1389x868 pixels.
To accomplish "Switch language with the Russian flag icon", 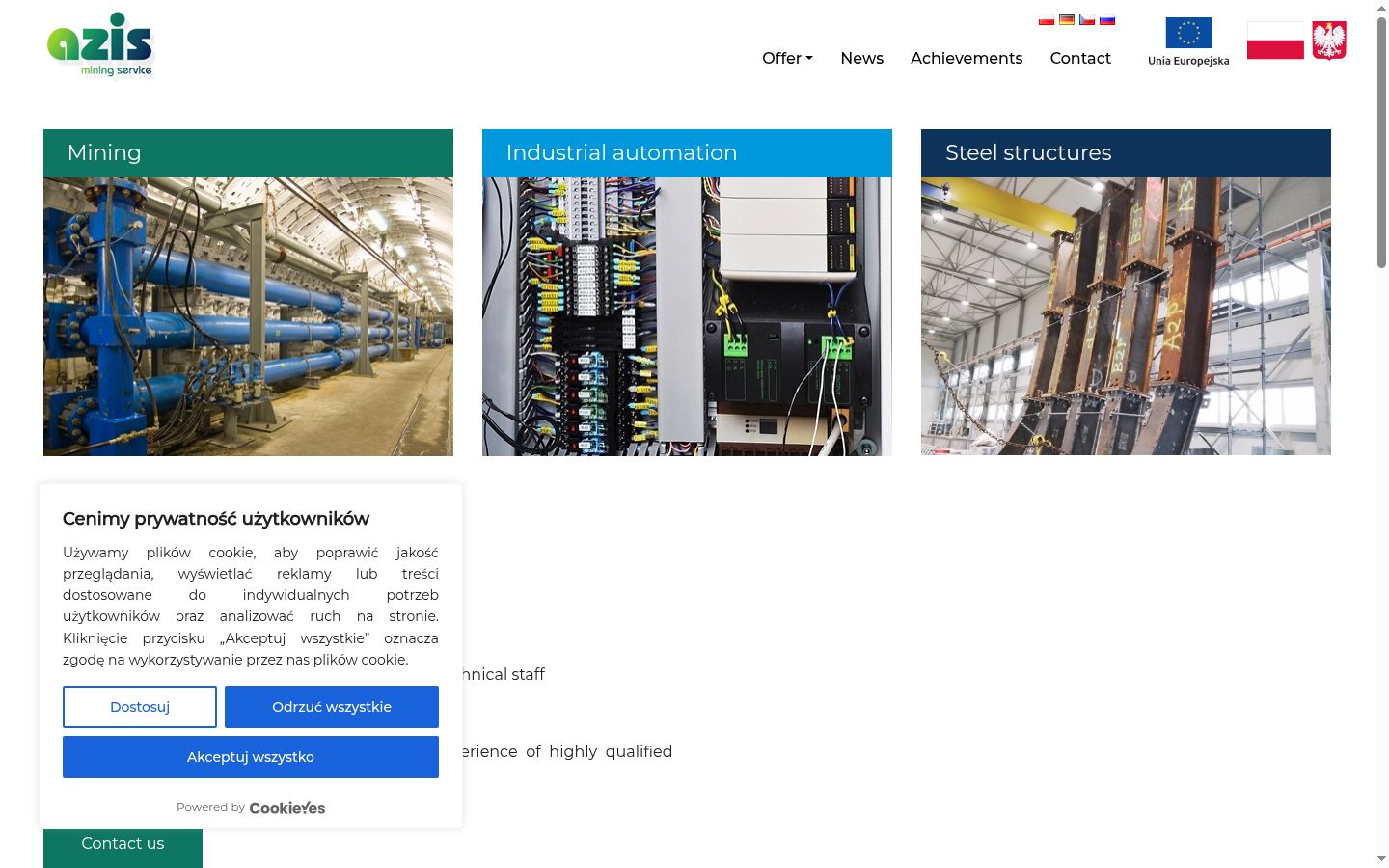I will 1107,20.
